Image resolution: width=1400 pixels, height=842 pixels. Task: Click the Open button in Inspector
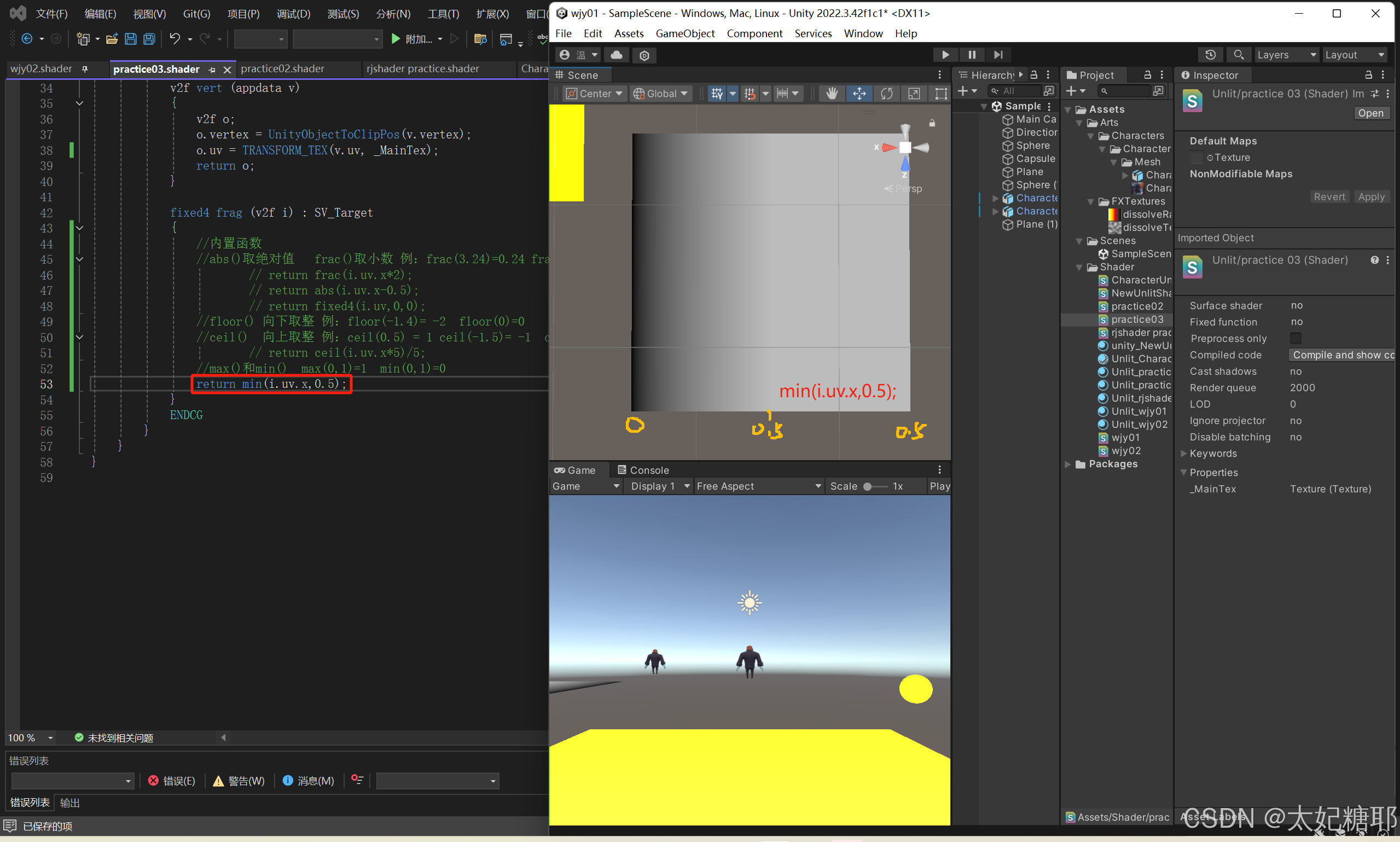[1370, 113]
